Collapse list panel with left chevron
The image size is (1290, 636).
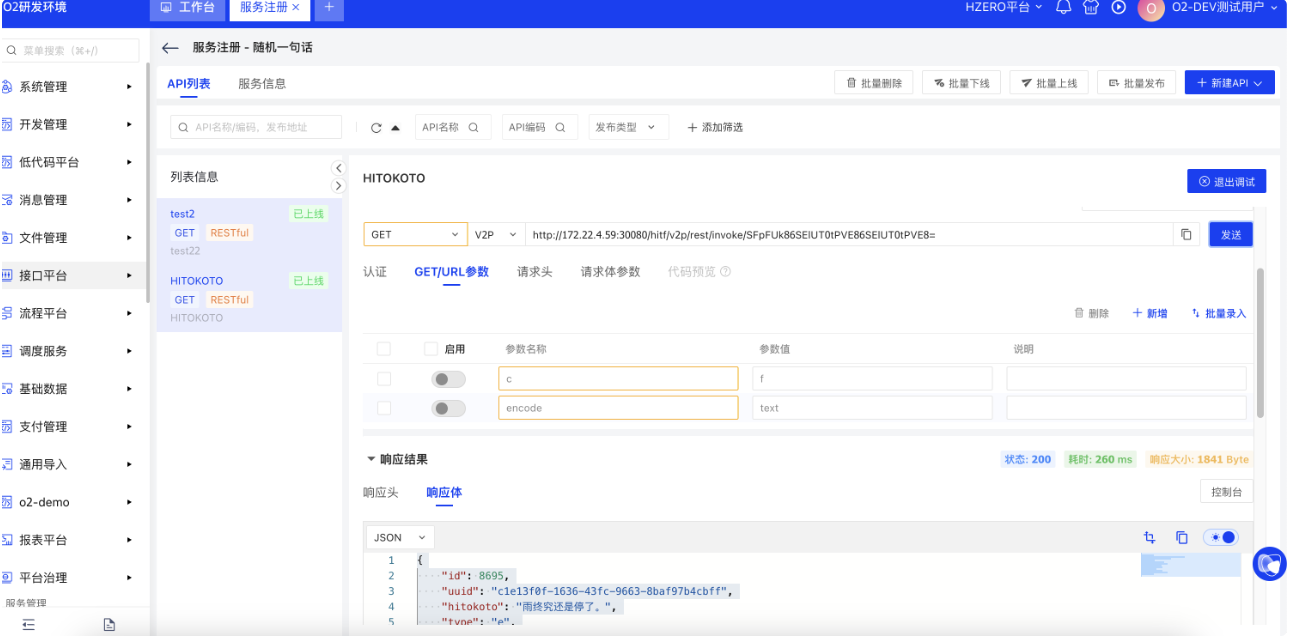tap(338, 168)
